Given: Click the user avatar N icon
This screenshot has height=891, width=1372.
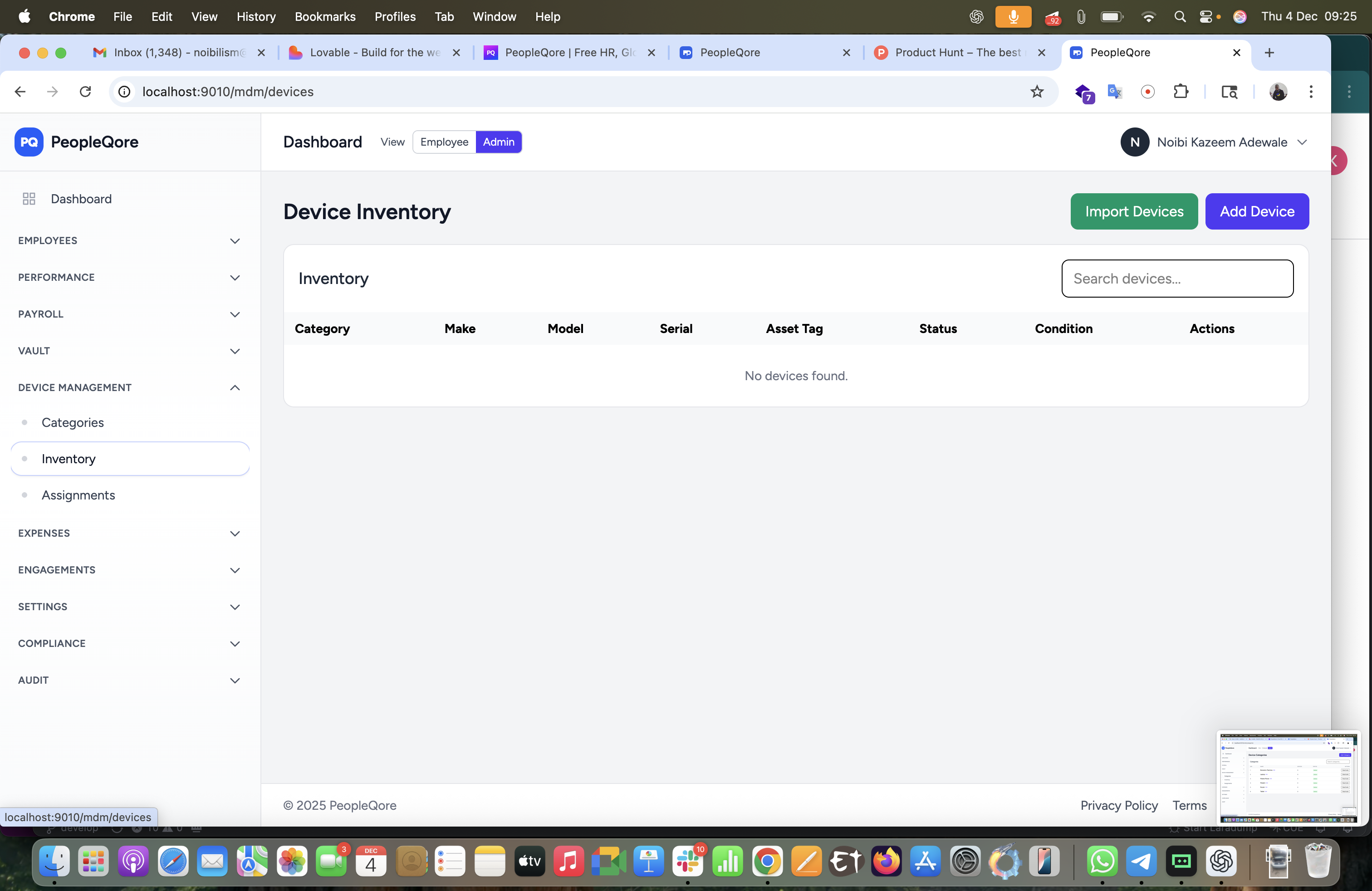Looking at the screenshot, I should click(1135, 142).
